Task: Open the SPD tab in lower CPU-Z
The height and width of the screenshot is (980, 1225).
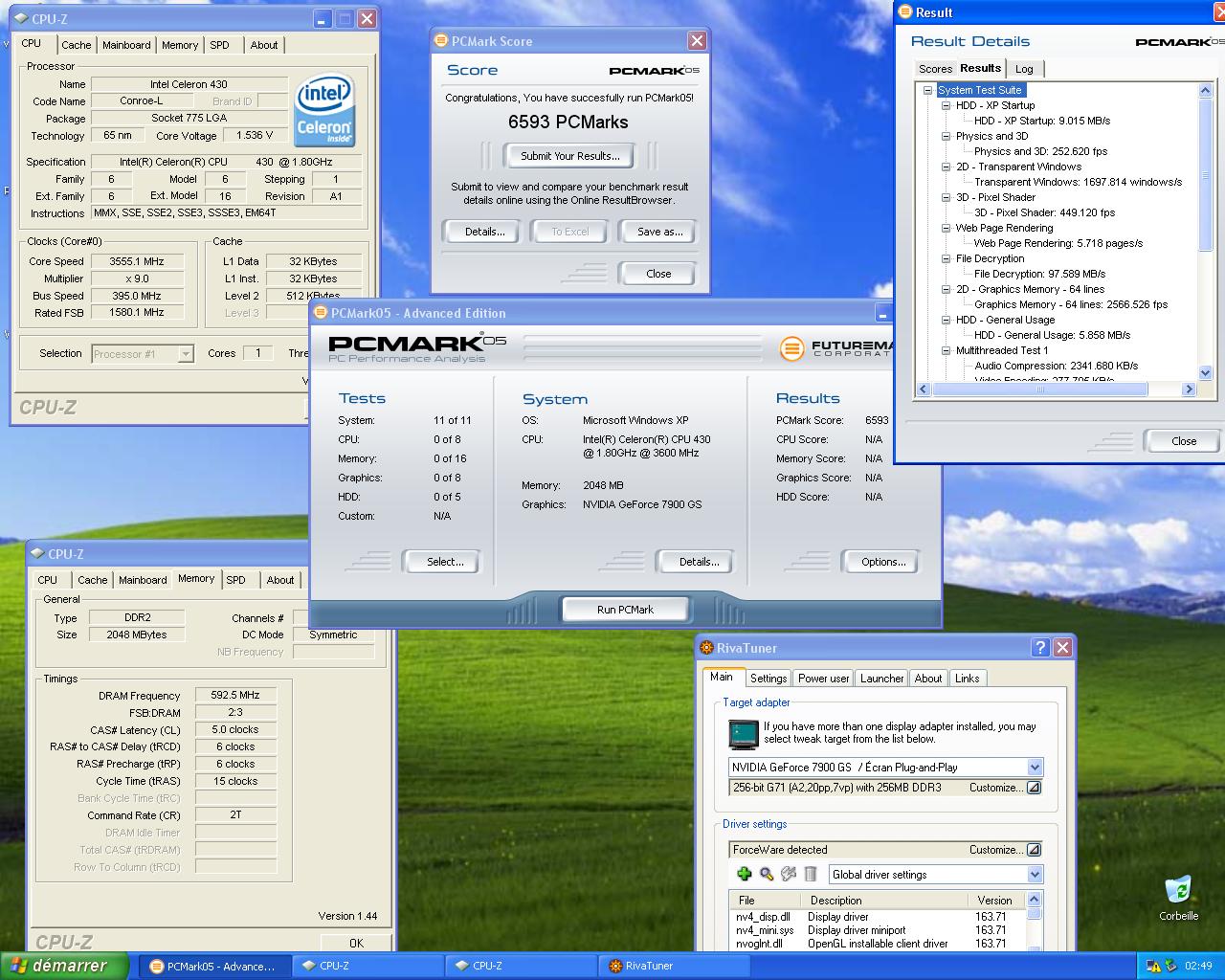Action: click(x=236, y=580)
